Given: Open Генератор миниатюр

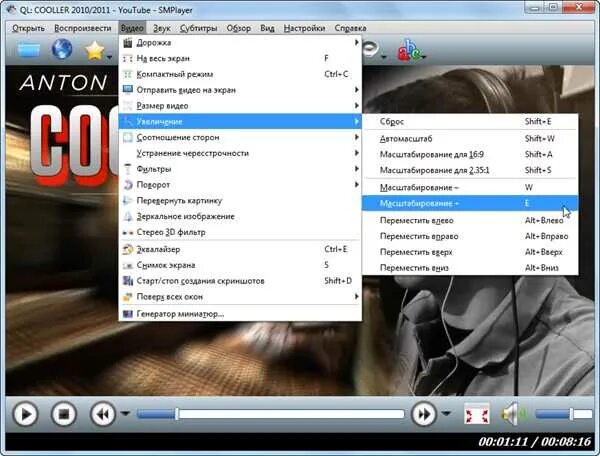Looking at the screenshot, I should [x=240, y=314].
